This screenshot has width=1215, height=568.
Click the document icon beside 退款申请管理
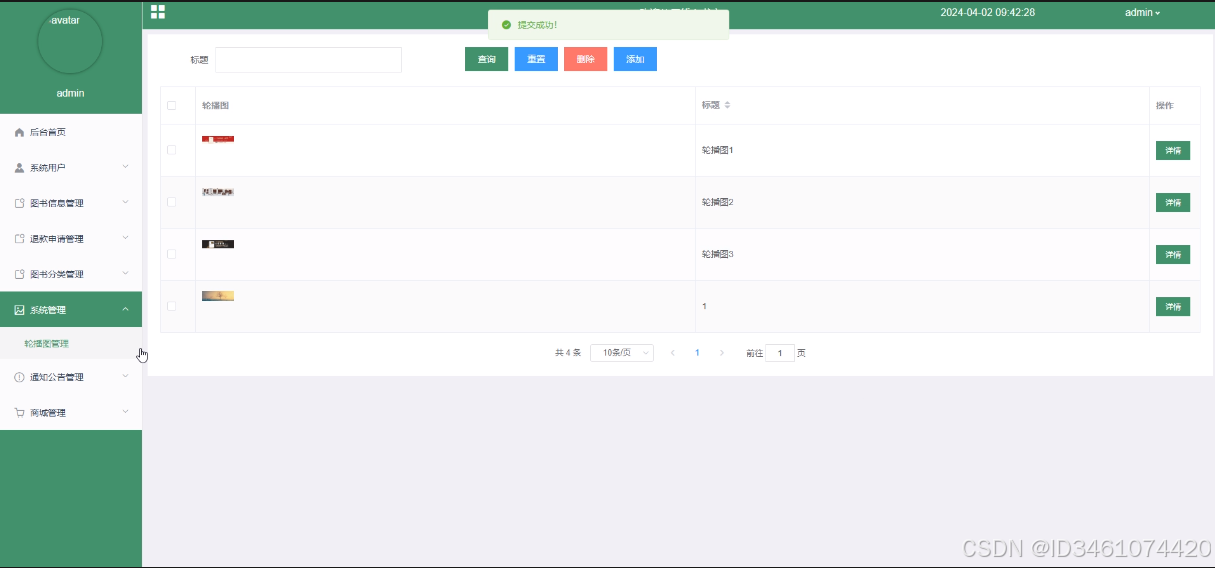pyautogui.click(x=19, y=239)
